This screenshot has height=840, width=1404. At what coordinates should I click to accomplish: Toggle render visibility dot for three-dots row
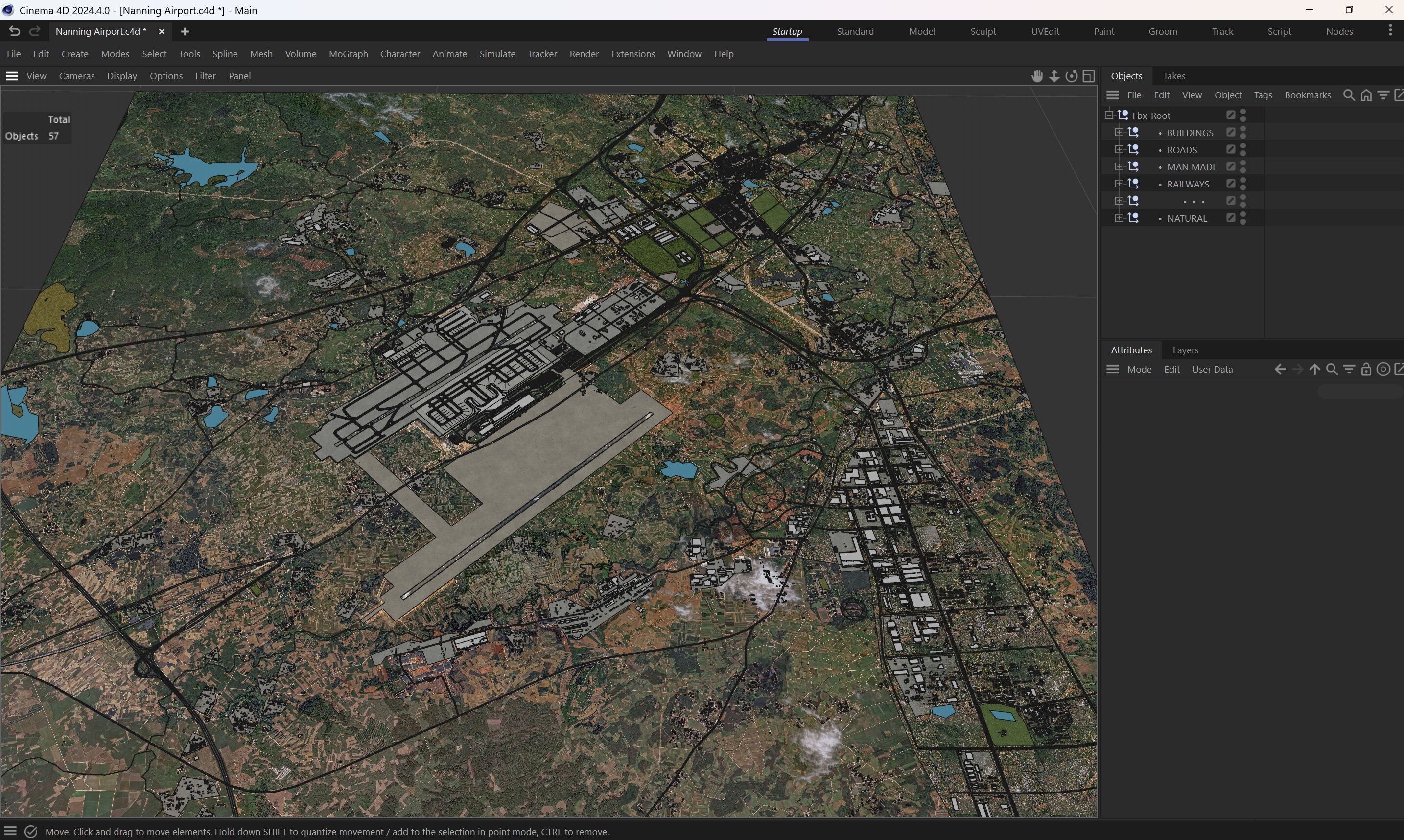tap(1243, 204)
